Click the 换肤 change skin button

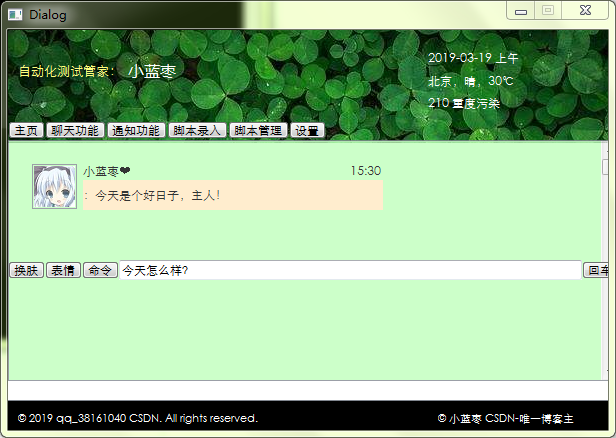[26, 270]
